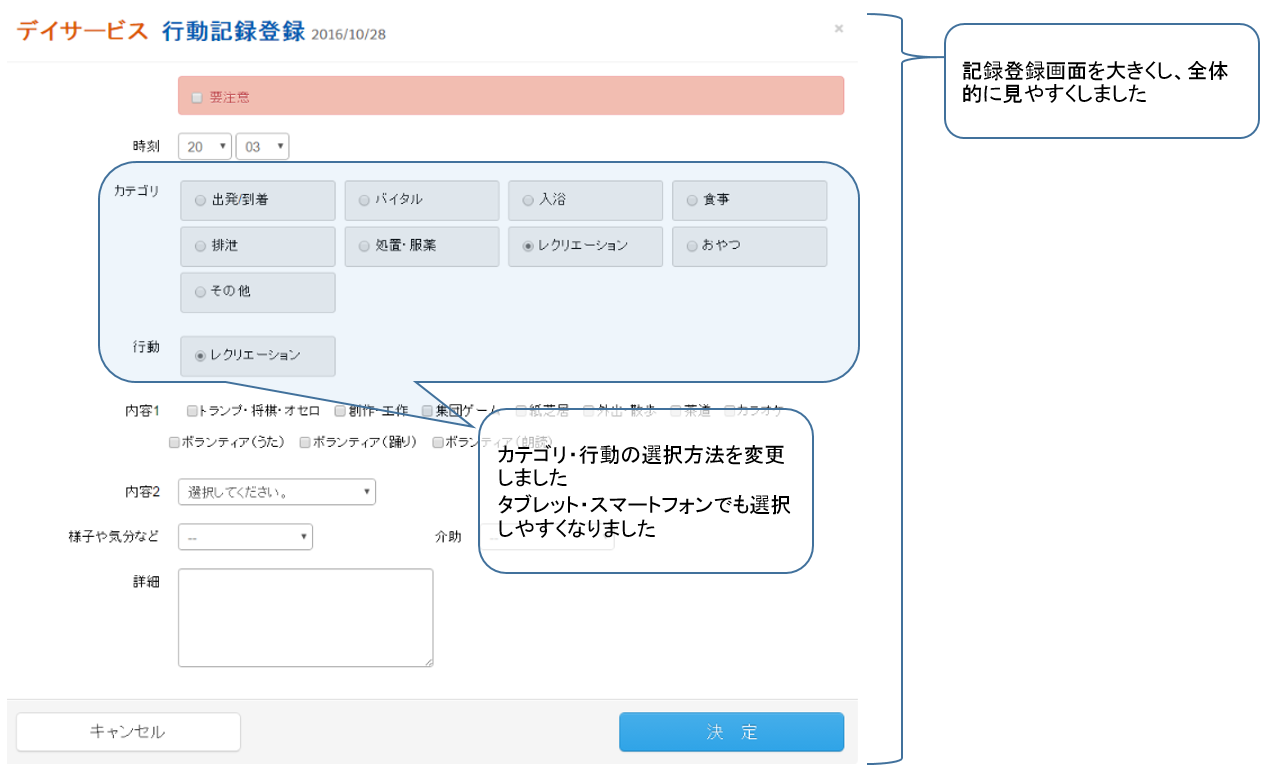Select the その他 category
1271x780 pixels.
pos(257,292)
